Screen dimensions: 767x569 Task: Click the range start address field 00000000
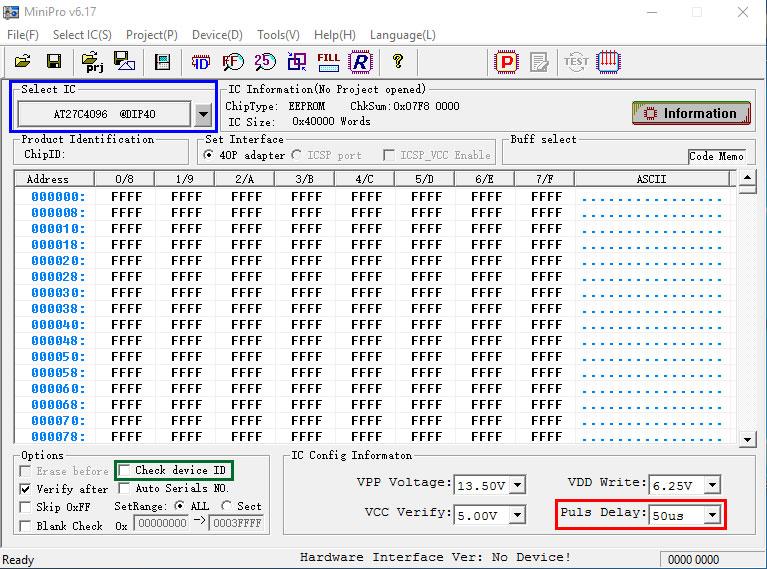pos(162,523)
